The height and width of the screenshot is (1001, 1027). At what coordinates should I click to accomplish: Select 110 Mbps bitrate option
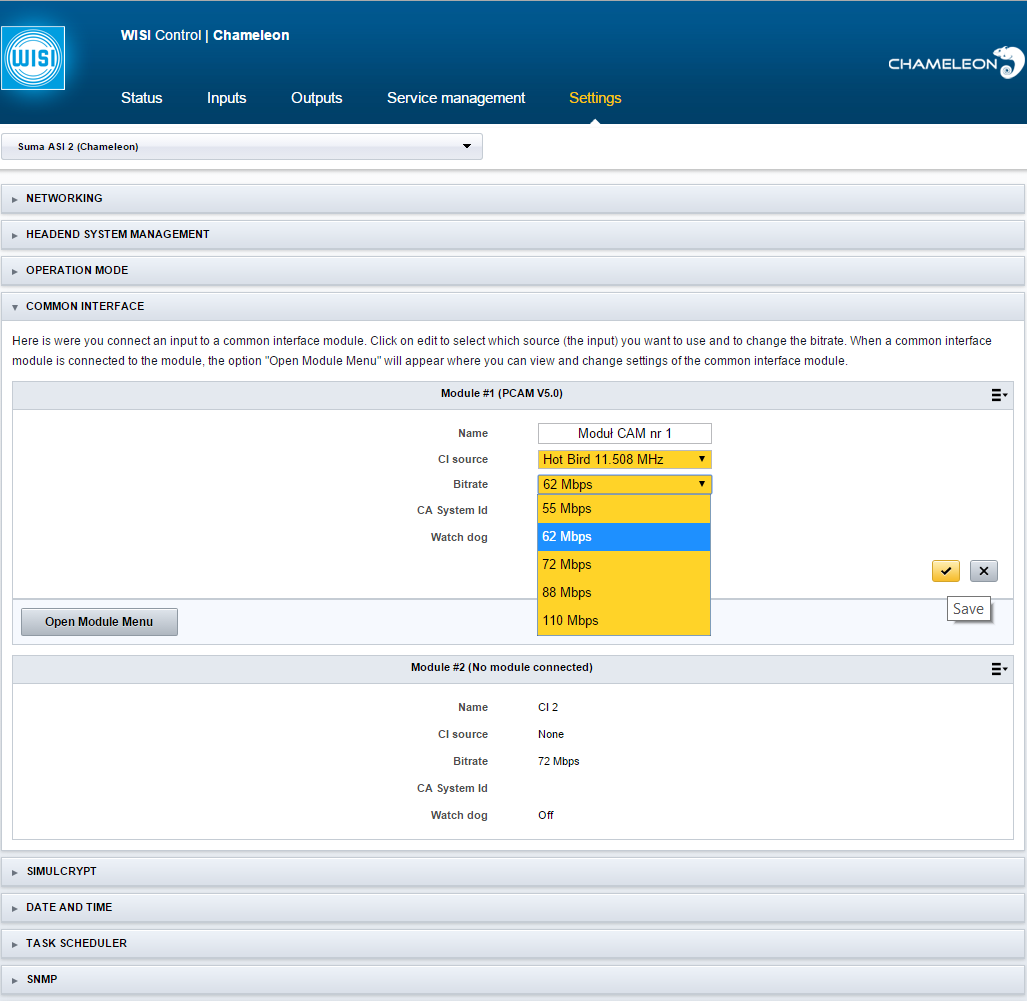[x=624, y=620]
